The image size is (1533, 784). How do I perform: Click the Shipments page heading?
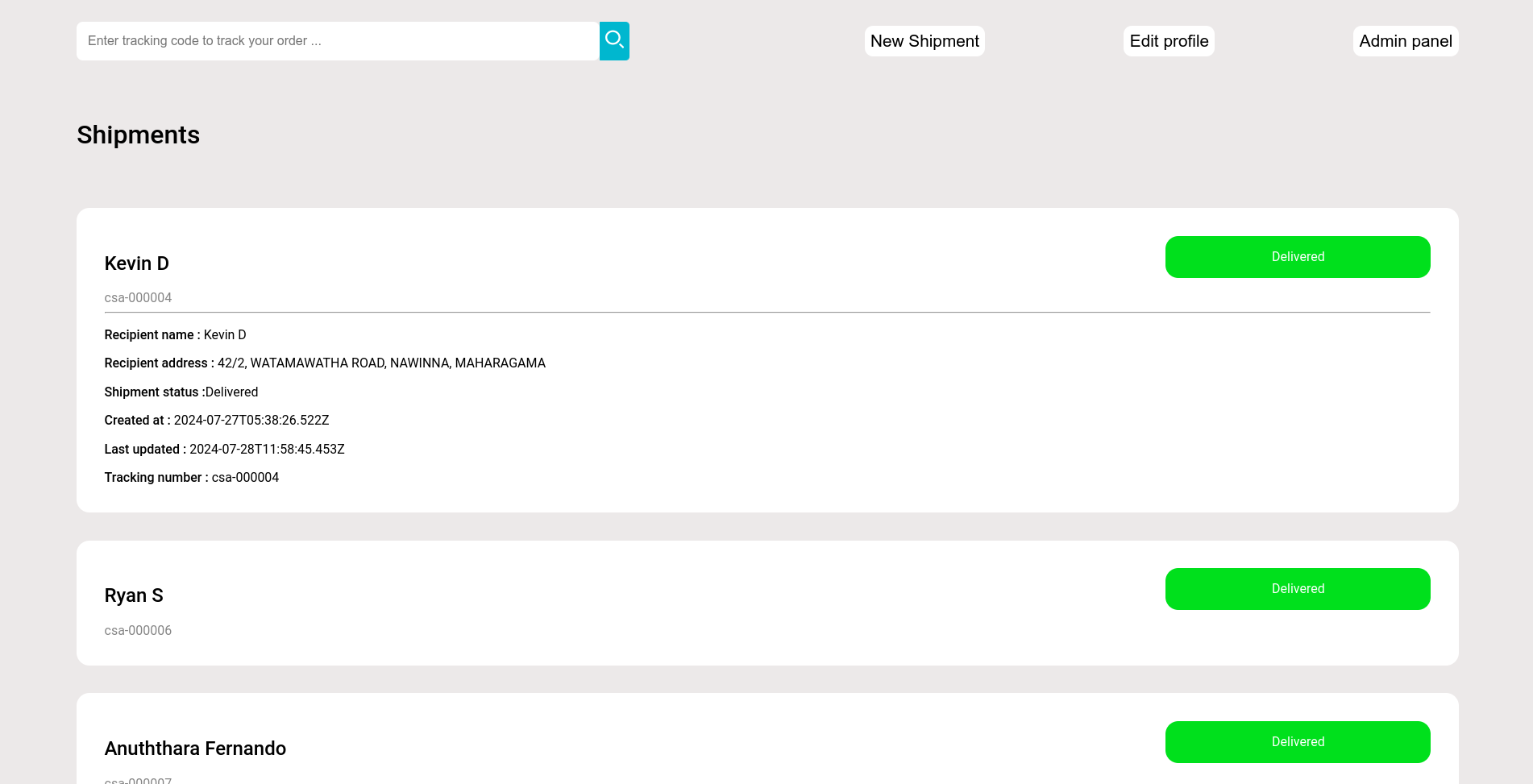click(x=138, y=135)
